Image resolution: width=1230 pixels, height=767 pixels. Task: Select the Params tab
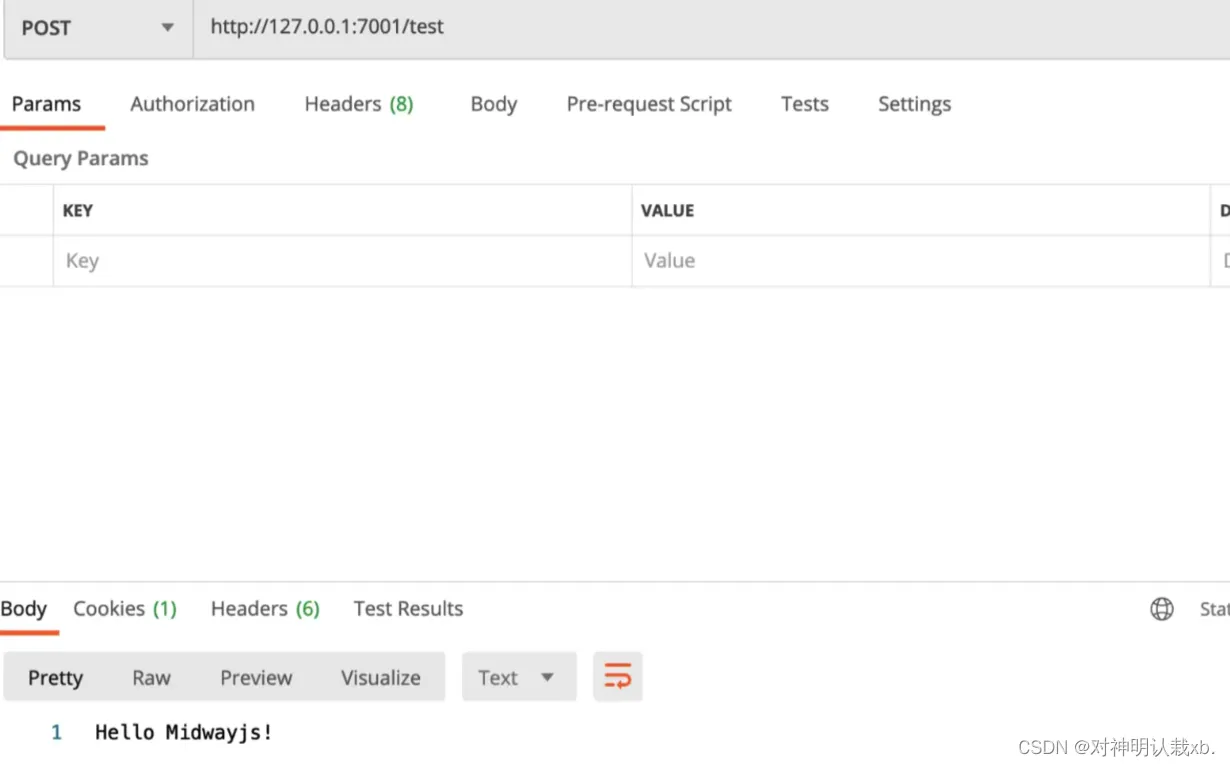tap(46, 104)
